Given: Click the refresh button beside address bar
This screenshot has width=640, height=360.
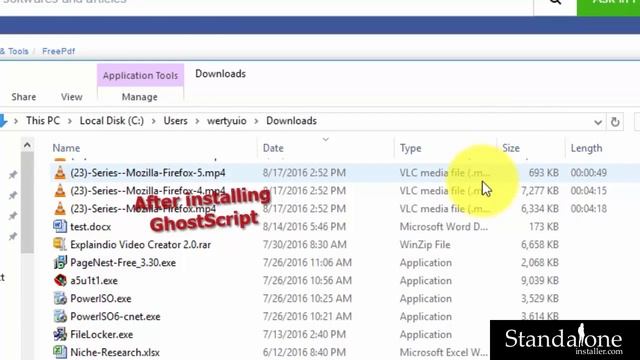Looking at the screenshot, I should [x=615, y=122].
